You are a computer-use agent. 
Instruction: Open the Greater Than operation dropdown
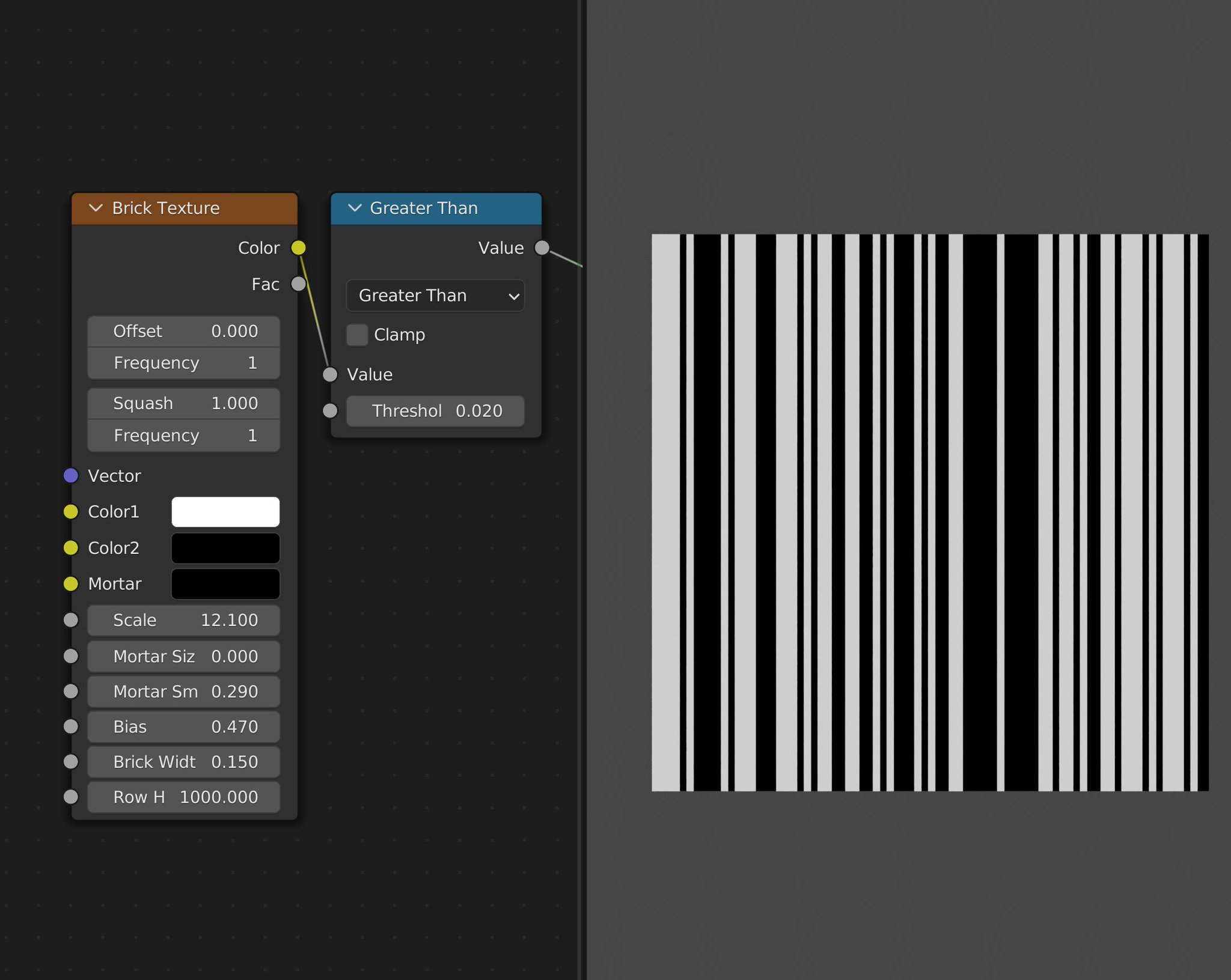(435, 296)
